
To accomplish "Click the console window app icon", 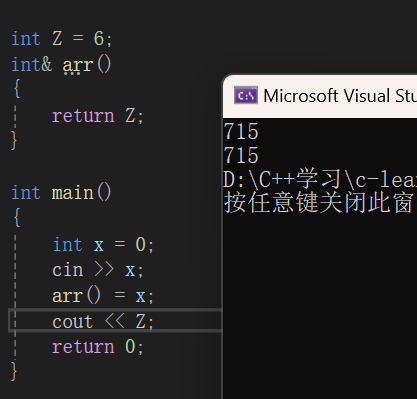I will 246,95.
